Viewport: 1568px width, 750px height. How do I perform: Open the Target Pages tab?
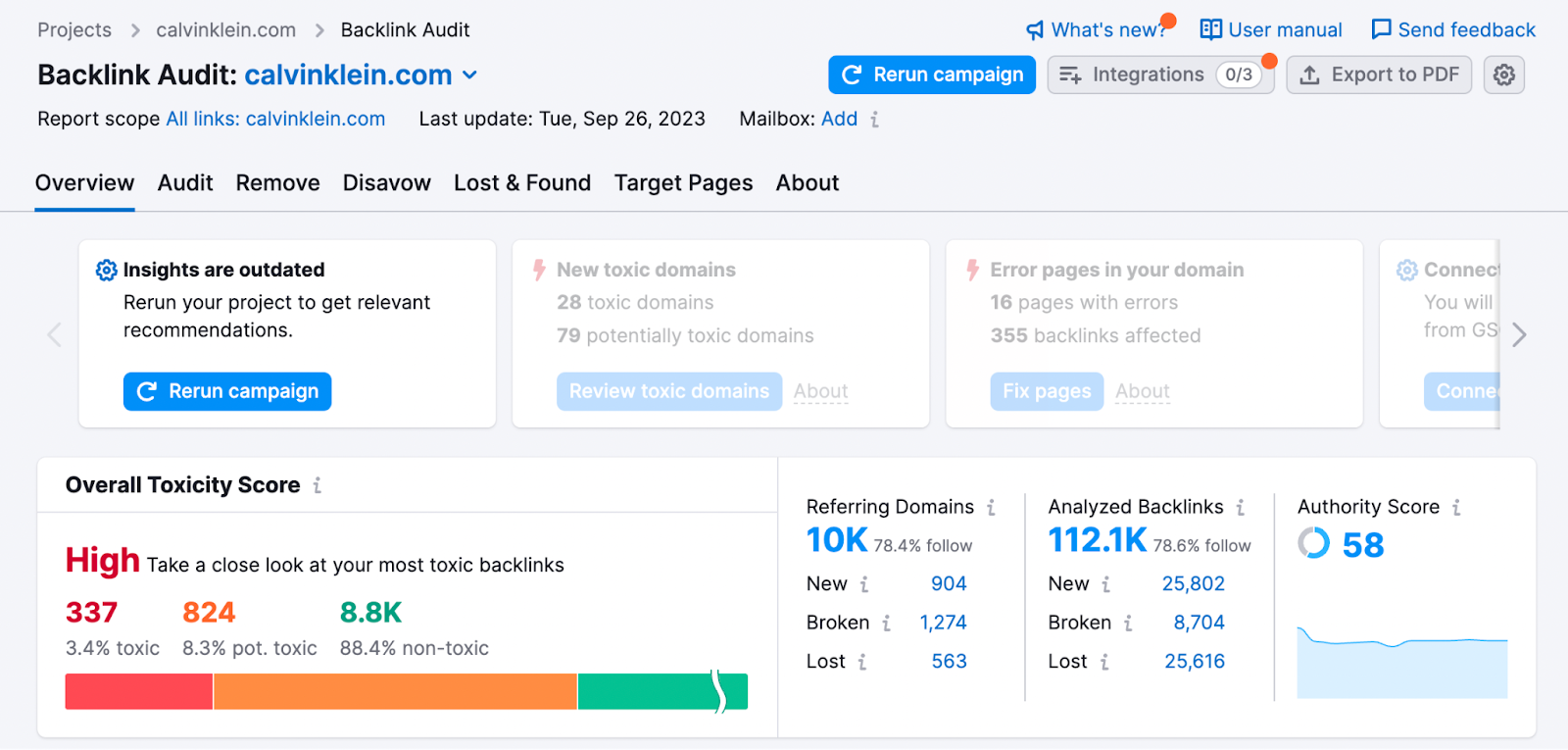click(683, 183)
